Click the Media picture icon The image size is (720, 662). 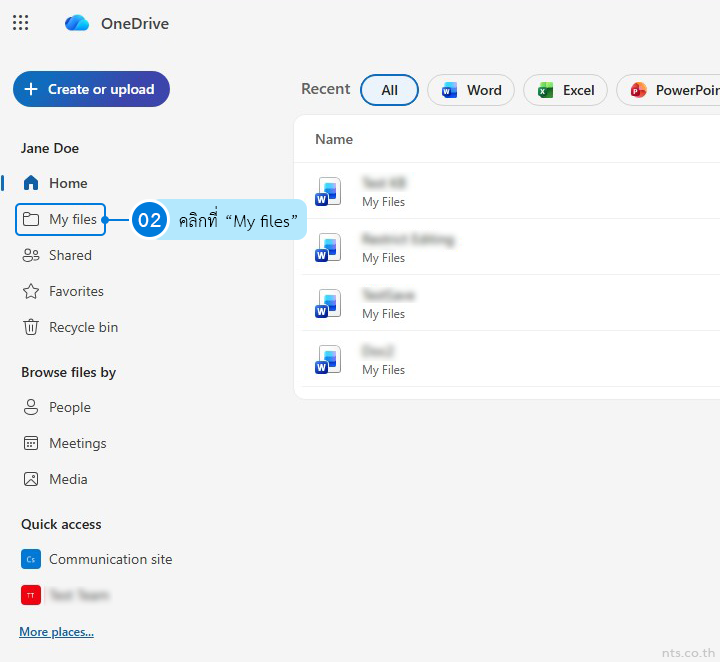(x=31, y=479)
